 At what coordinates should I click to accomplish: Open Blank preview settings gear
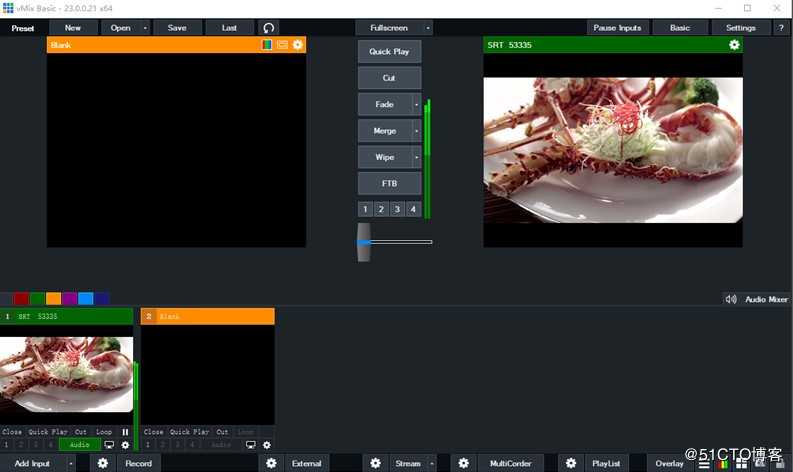point(297,45)
